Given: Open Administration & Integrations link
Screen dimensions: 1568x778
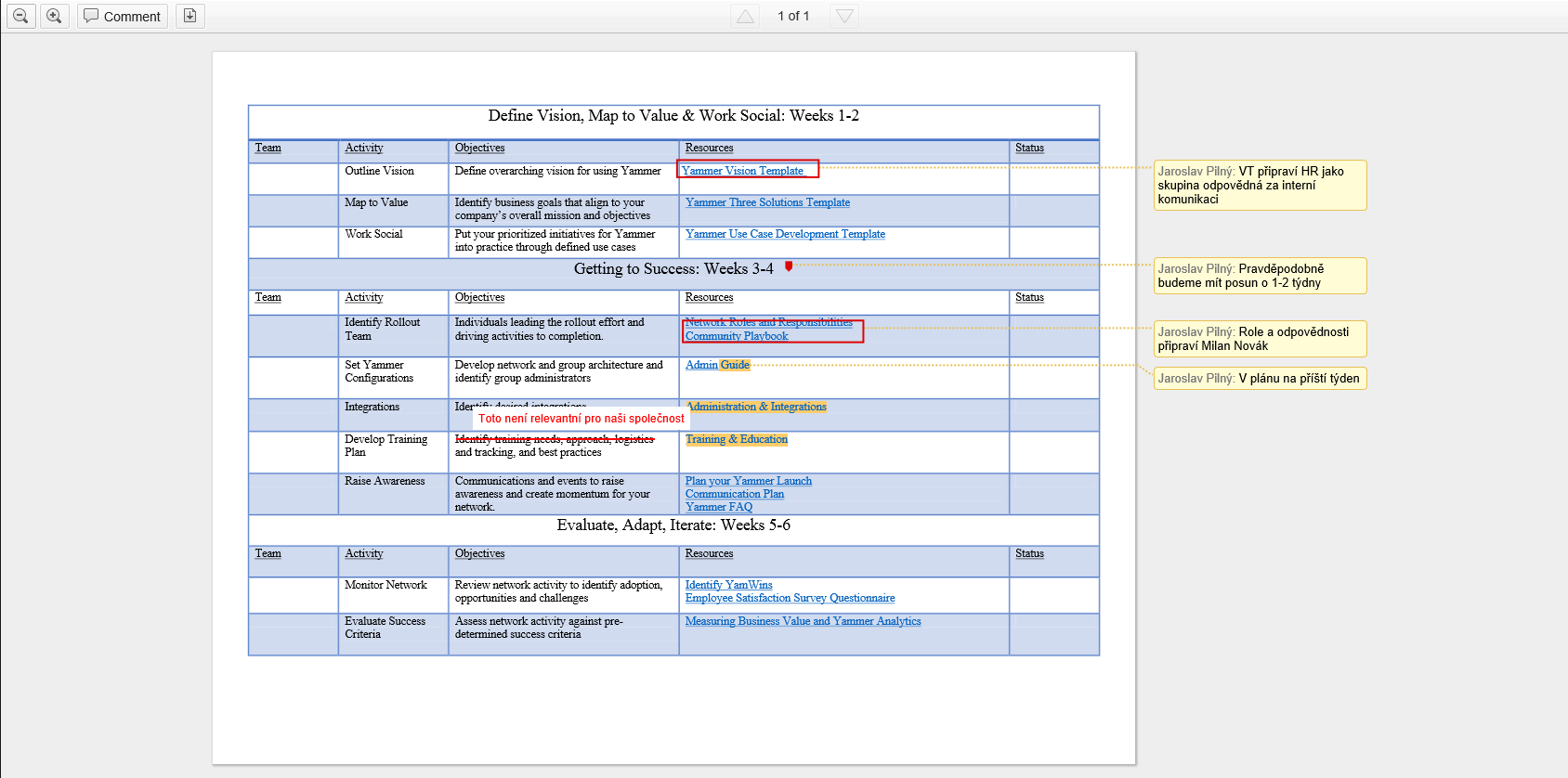Looking at the screenshot, I should click(756, 407).
